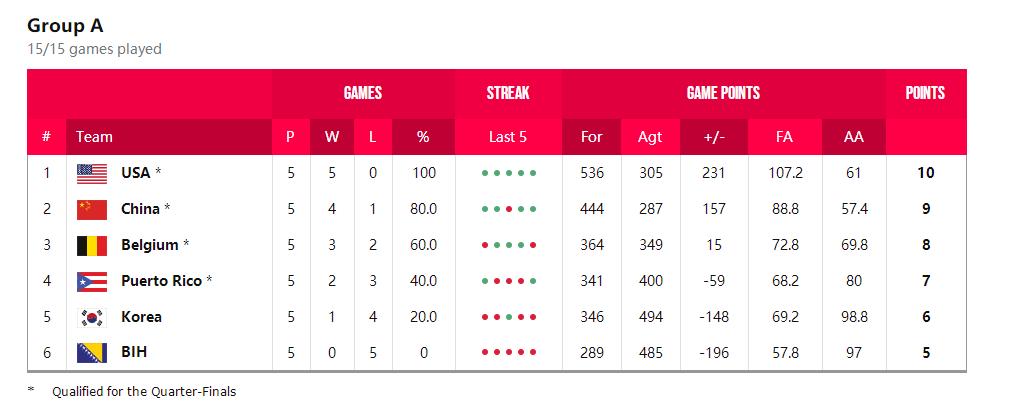This screenshot has height=411, width=1020.
Task: Click the Last 5 column header
Action: pos(508,137)
